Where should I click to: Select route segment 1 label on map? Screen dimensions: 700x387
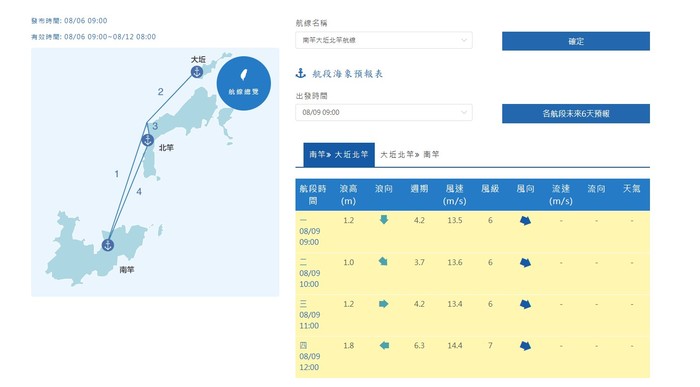click(x=117, y=174)
